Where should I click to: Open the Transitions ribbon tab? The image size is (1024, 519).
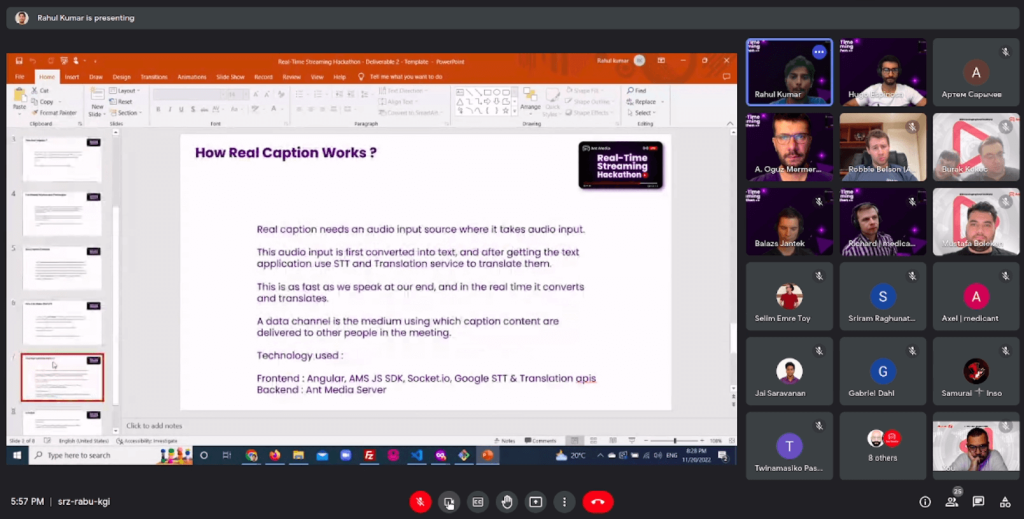154,77
